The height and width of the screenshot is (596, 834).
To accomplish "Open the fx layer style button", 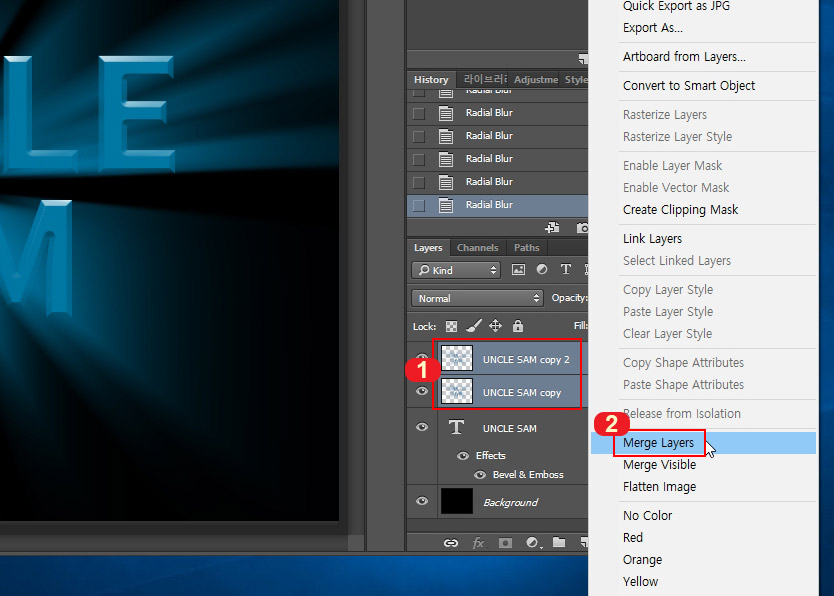I will [x=478, y=543].
